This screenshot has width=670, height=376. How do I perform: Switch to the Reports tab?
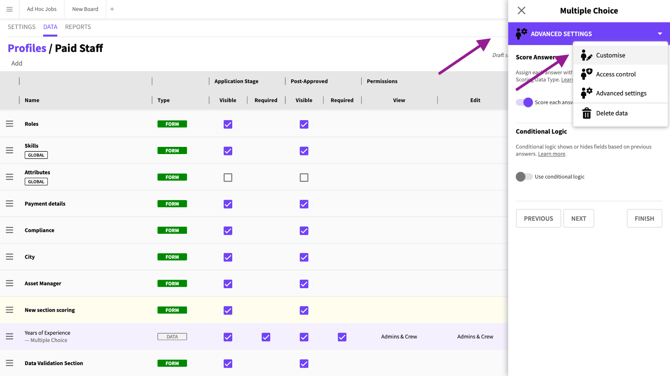click(78, 26)
